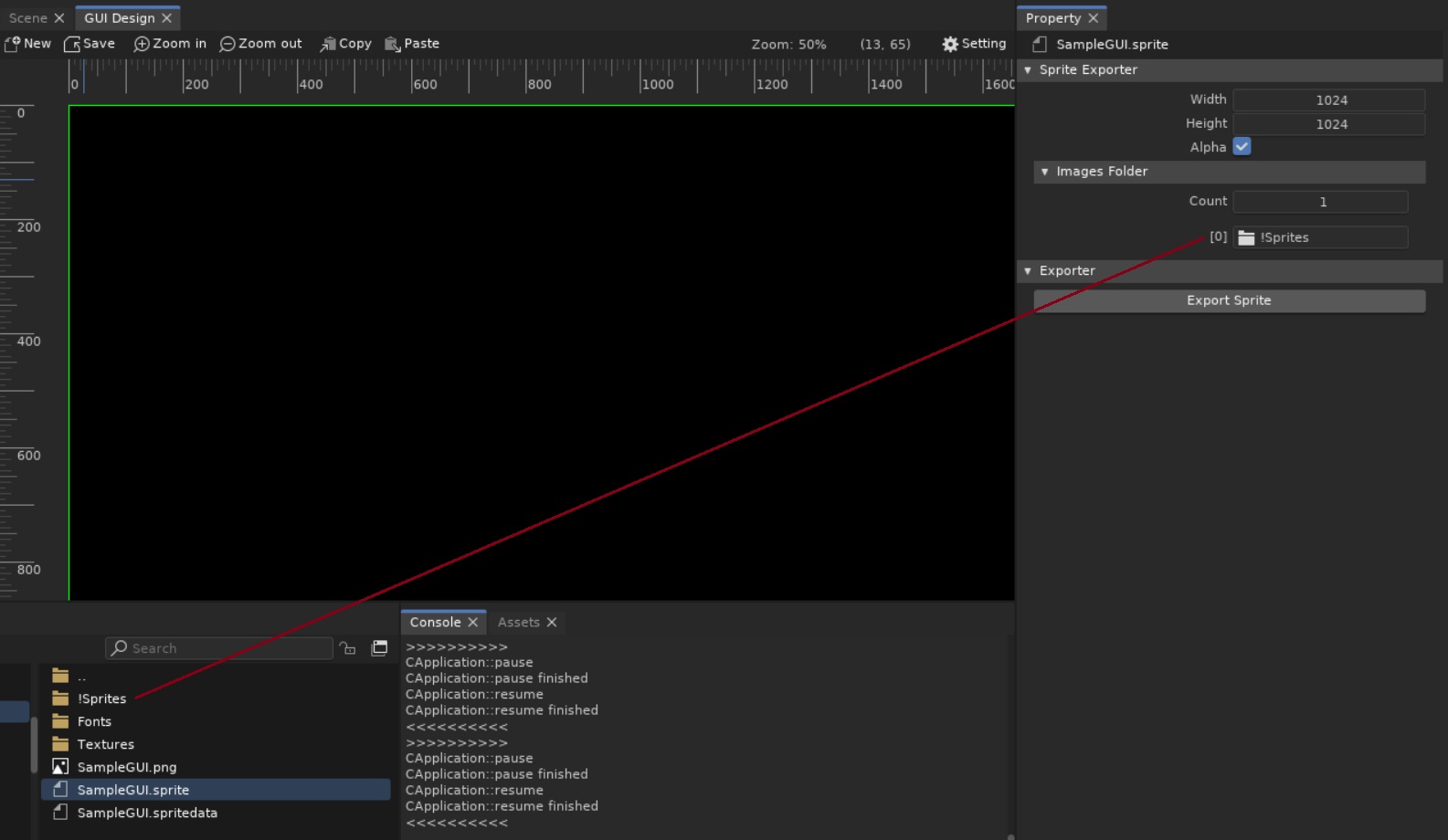The width and height of the screenshot is (1448, 840).
Task: Click the asset Search box
Action: (219, 648)
